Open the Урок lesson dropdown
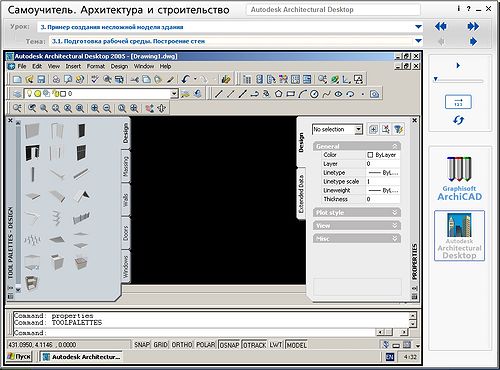This screenshot has width=500, height=370. pyautogui.click(x=418, y=27)
